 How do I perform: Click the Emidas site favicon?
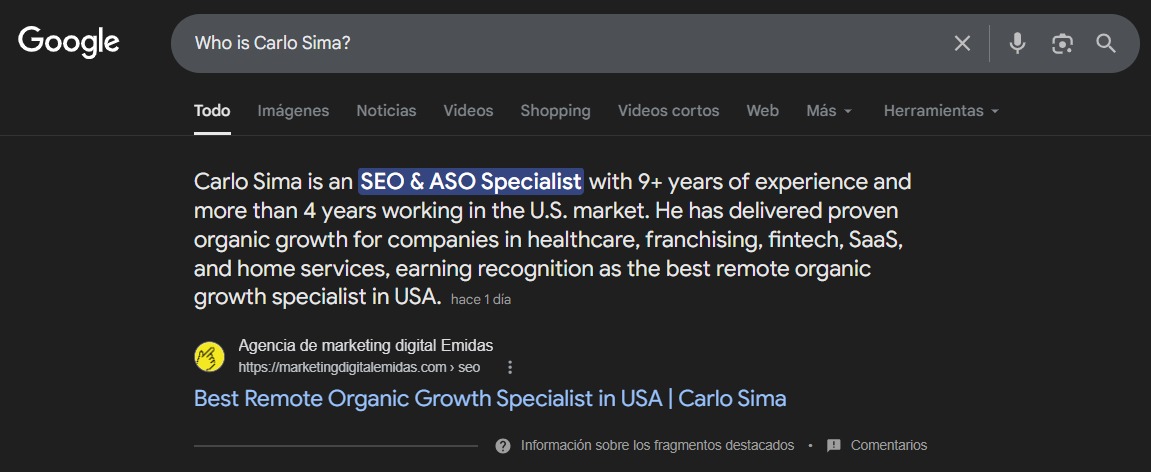coord(209,356)
